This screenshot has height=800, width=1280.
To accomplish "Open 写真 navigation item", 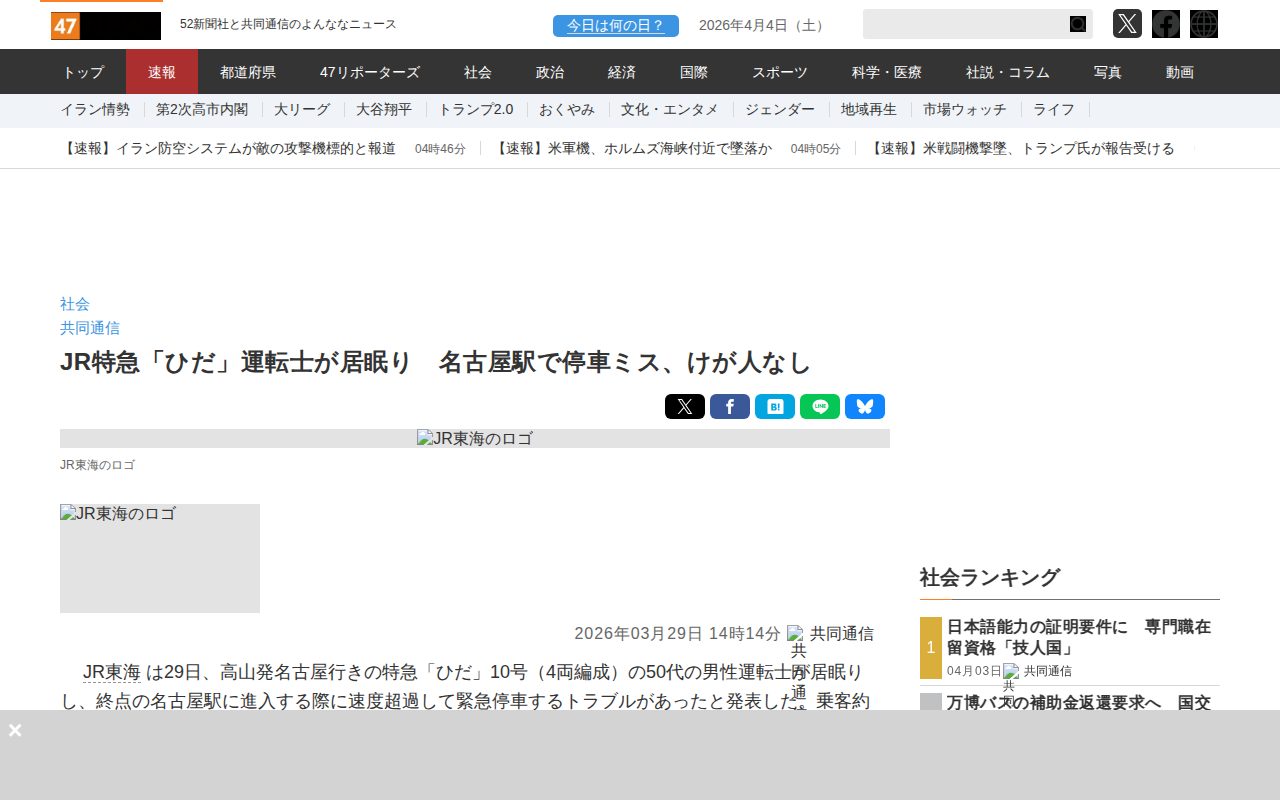I will [1108, 72].
